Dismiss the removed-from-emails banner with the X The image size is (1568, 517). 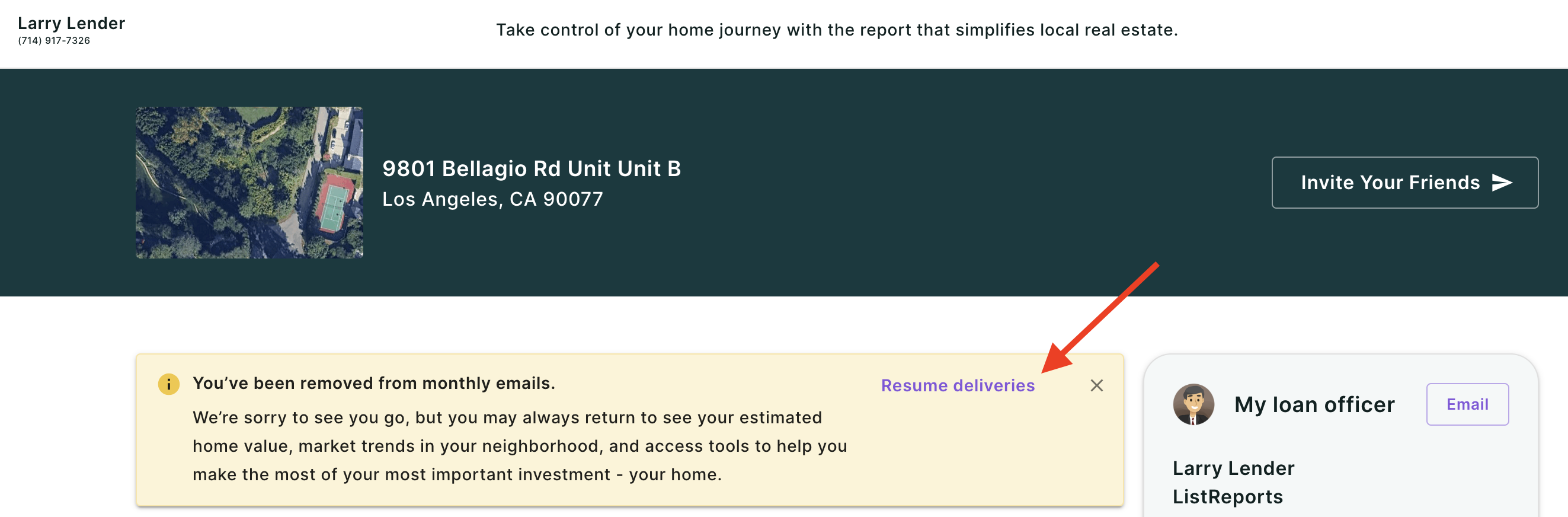[1096, 385]
